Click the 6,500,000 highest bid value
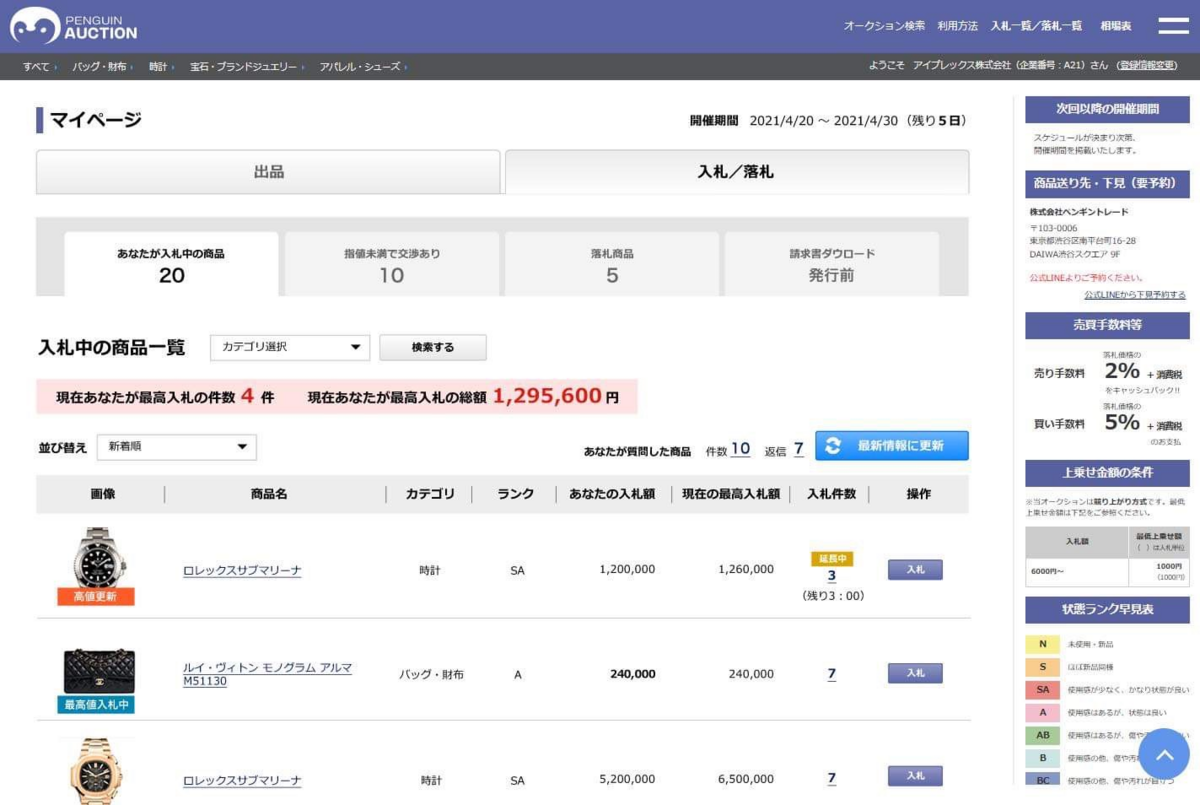 (x=746, y=779)
